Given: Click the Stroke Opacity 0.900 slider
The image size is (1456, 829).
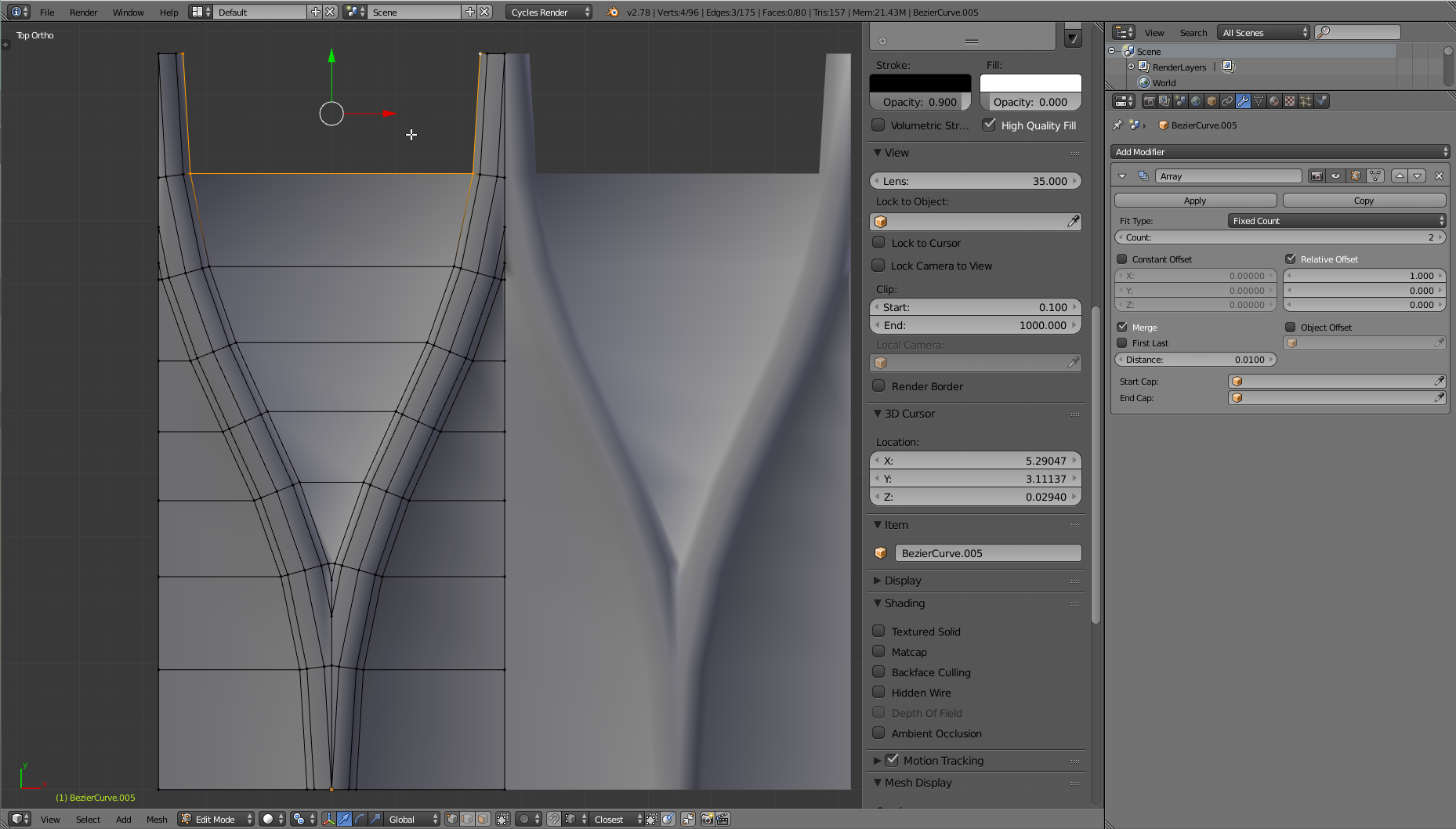Looking at the screenshot, I should [920, 102].
